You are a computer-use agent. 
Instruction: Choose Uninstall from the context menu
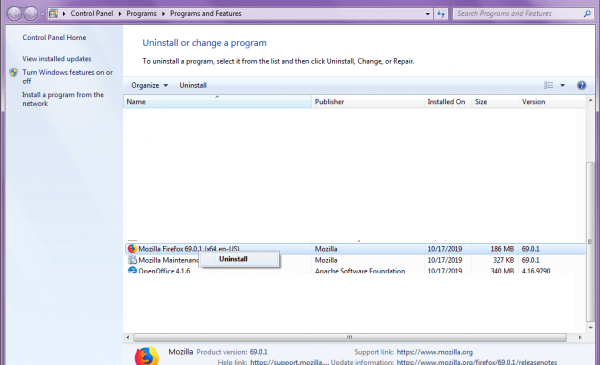coord(240,259)
